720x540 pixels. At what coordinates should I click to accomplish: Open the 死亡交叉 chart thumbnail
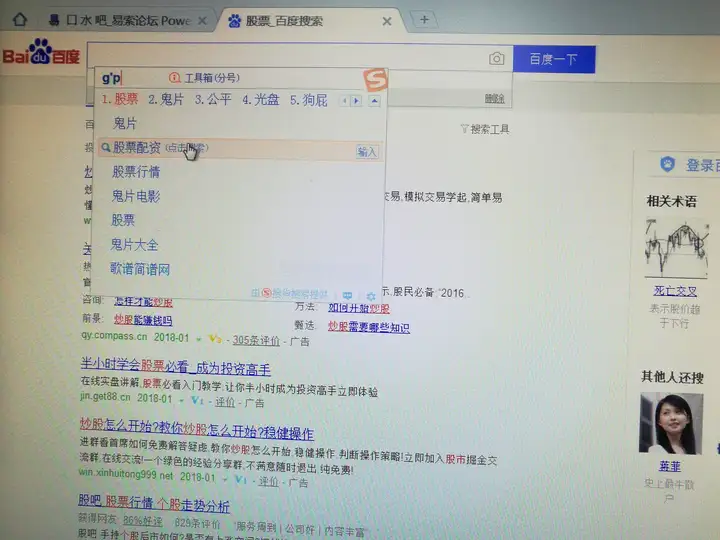(676, 248)
